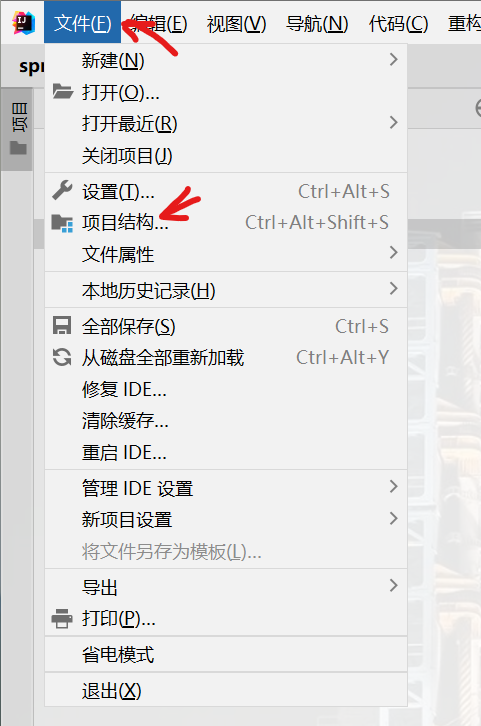Click the floppy disk save-all icon
This screenshot has width=481, height=726.
tap(62, 325)
